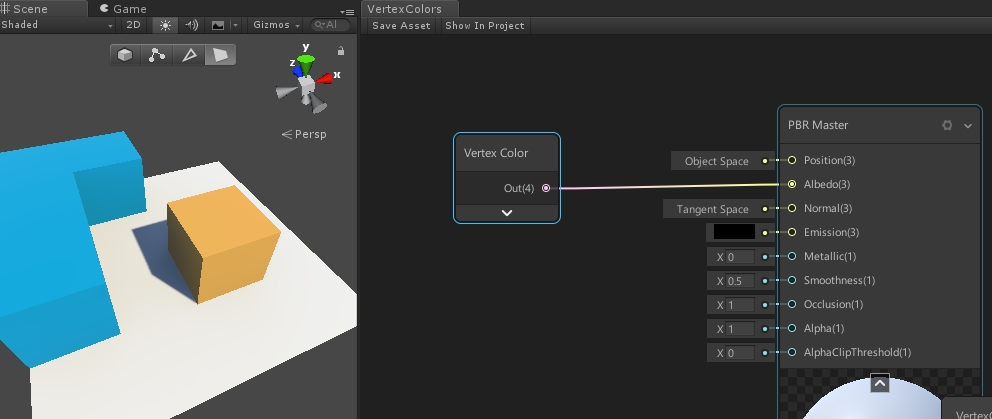Select ProBuilder Object selection mode cube icon
Screen dimensions: 992x419
click(x=125, y=55)
